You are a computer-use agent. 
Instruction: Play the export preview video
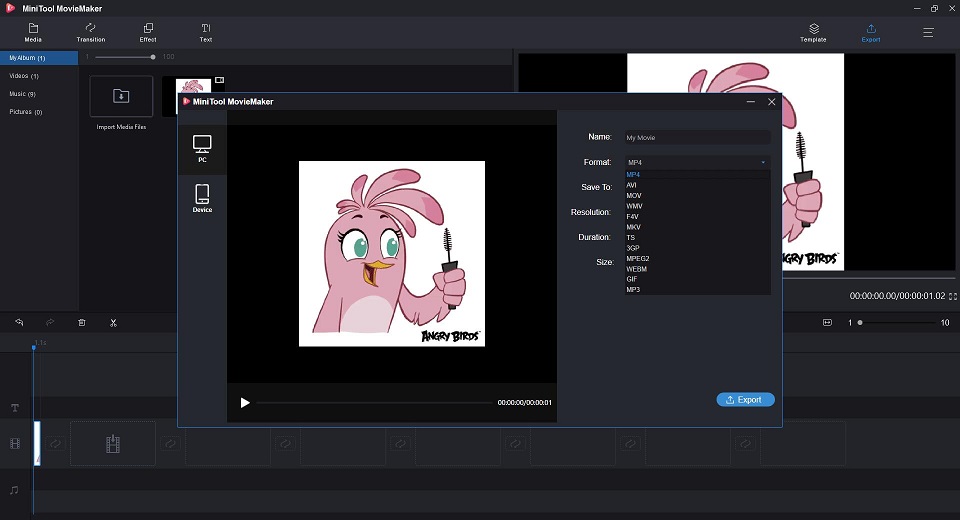coord(245,402)
